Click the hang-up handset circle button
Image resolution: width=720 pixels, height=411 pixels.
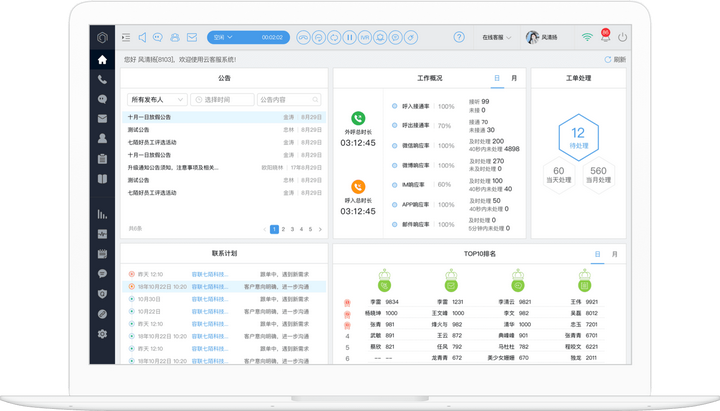tap(304, 37)
